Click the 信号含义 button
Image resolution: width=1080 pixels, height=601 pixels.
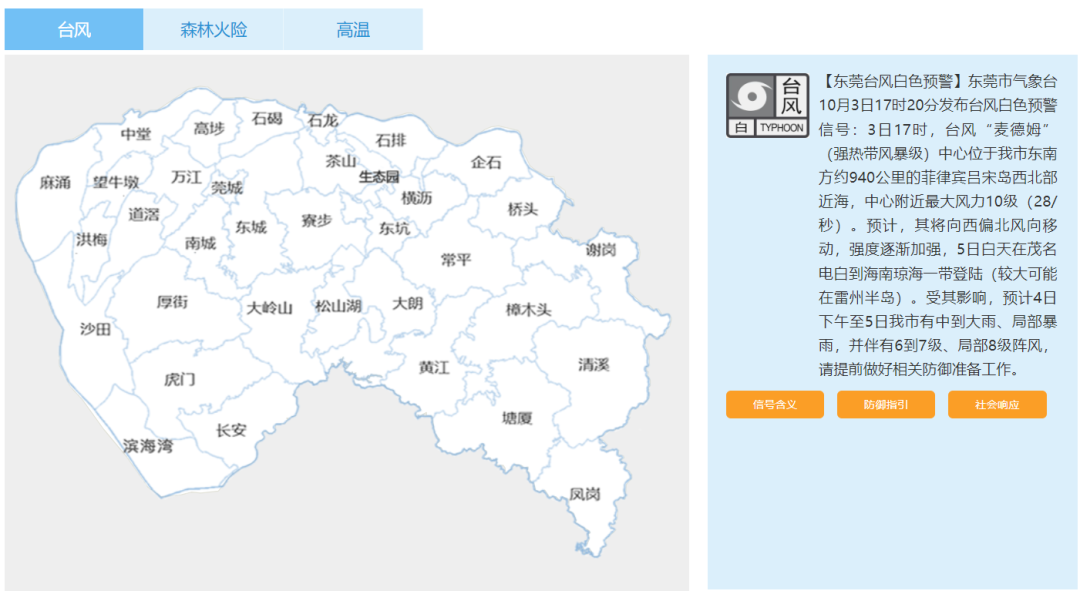pyautogui.click(x=775, y=405)
